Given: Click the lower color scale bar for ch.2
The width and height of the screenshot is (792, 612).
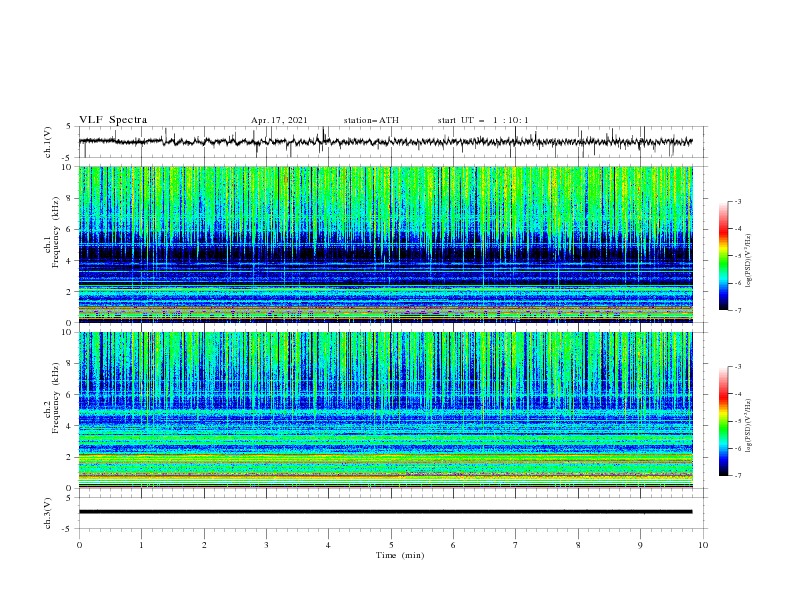Looking at the screenshot, I should click(x=723, y=421).
